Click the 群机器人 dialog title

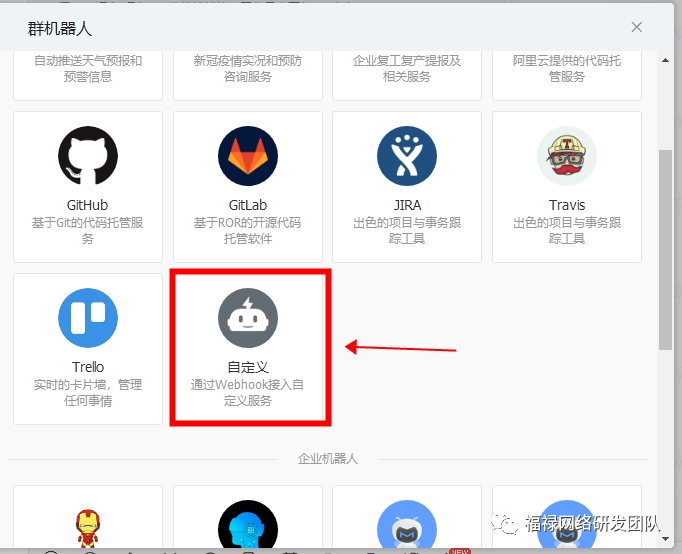(x=60, y=29)
